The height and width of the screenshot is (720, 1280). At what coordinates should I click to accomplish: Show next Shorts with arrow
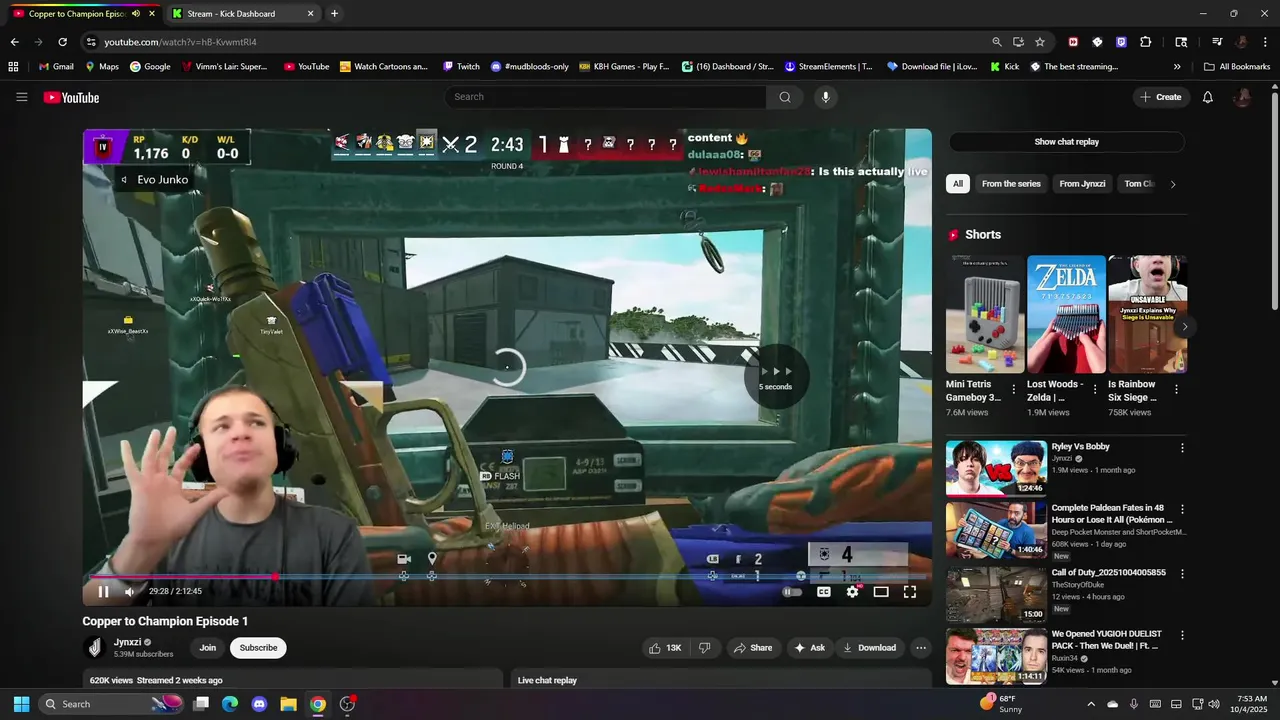click(x=1185, y=327)
